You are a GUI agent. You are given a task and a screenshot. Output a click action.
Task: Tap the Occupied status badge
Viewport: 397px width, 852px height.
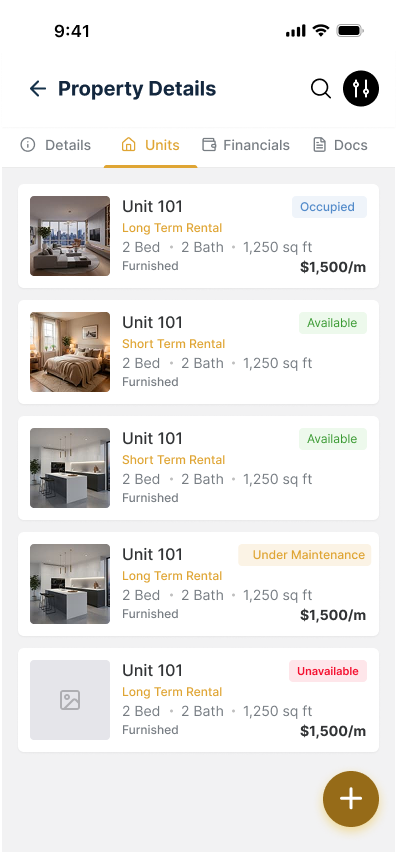pos(329,207)
